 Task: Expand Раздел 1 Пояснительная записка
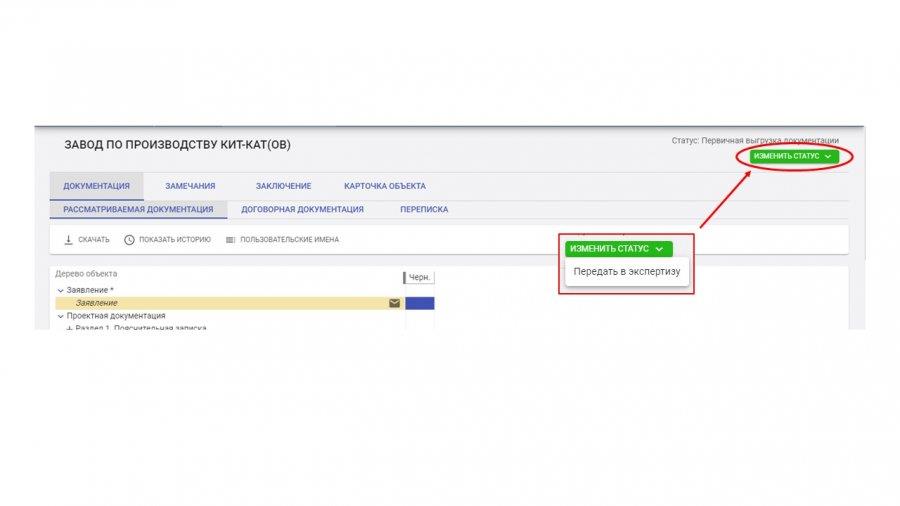pos(69,328)
